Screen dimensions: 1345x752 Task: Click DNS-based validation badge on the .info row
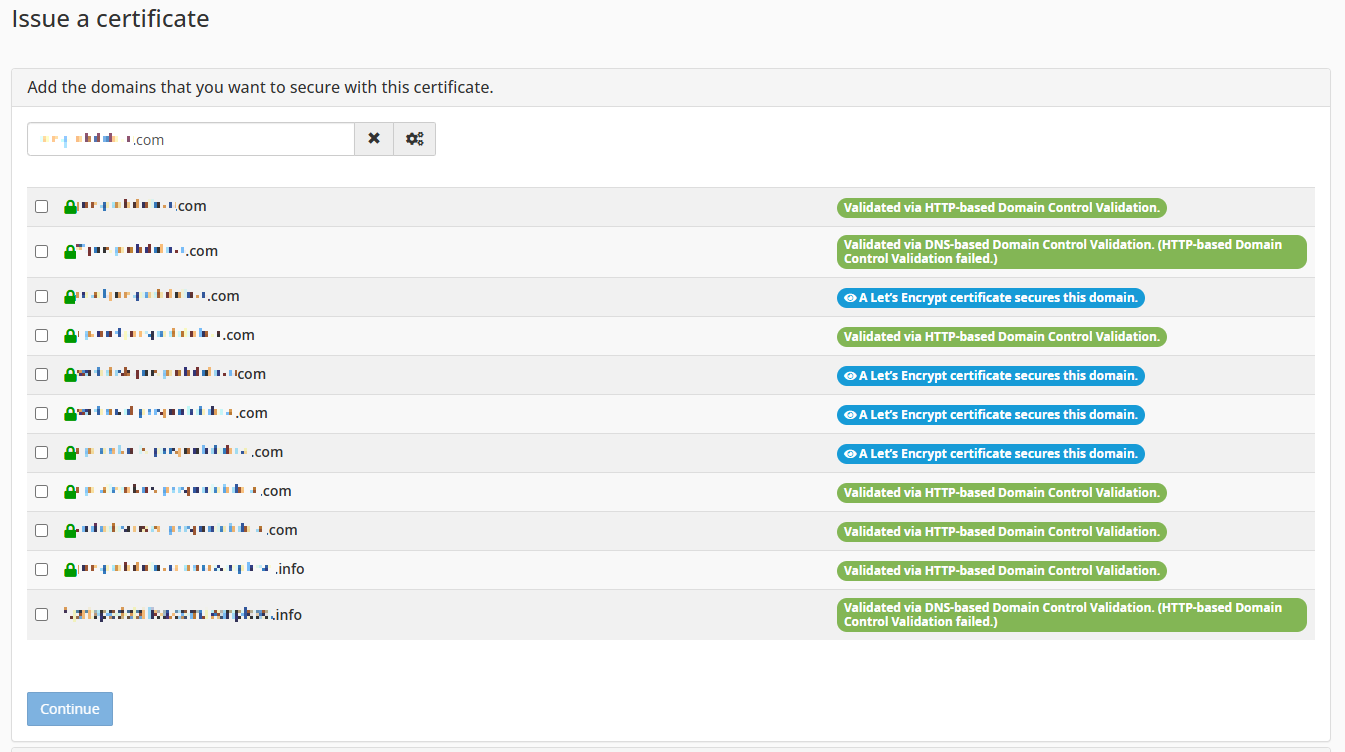click(1072, 615)
